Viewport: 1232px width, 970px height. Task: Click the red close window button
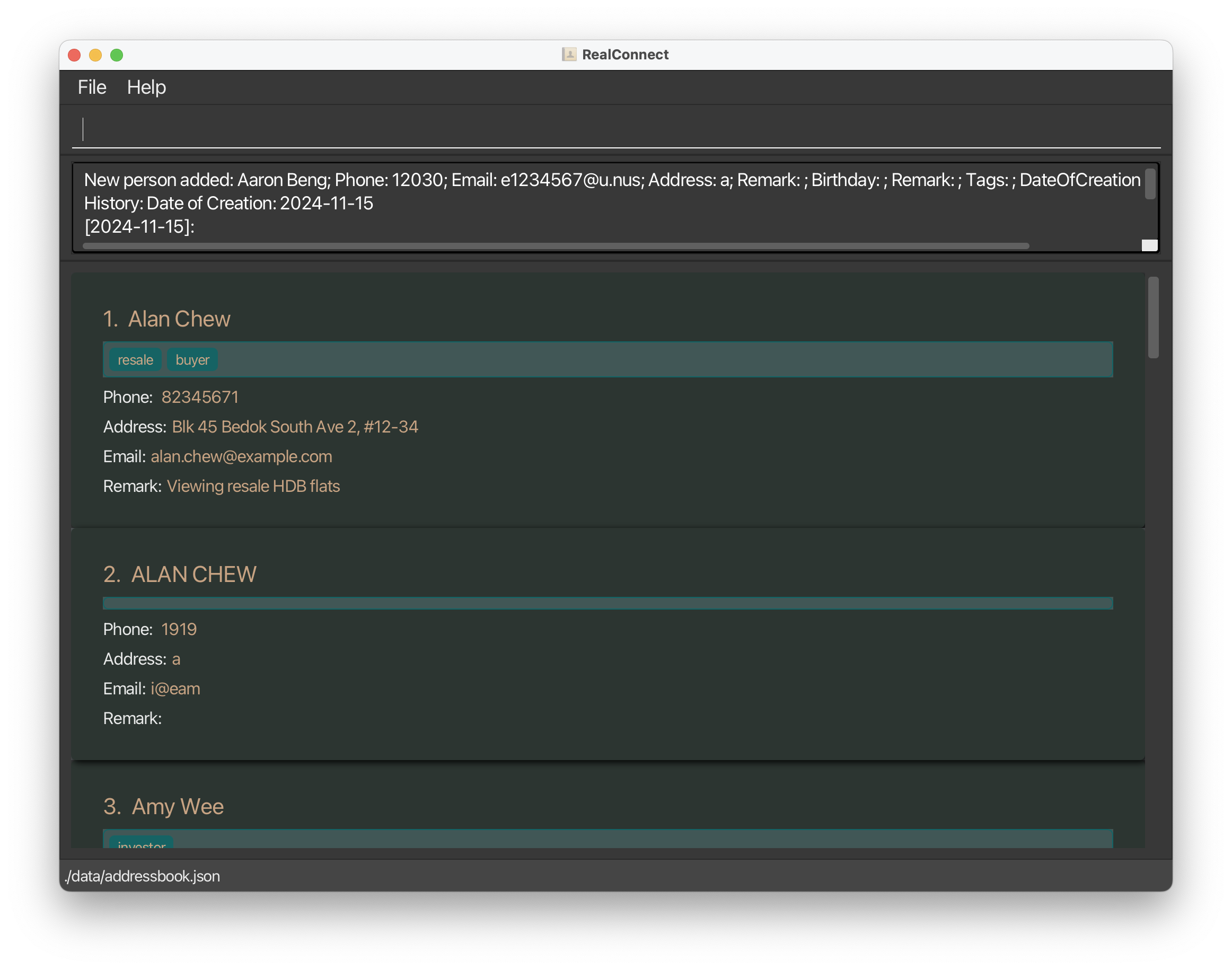point(74,55)
